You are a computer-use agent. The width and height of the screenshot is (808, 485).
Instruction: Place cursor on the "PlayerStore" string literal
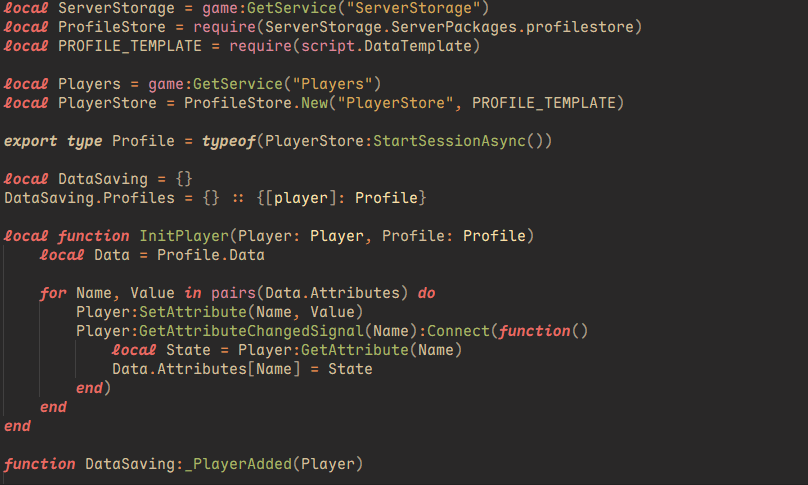[x=395, y=103]
